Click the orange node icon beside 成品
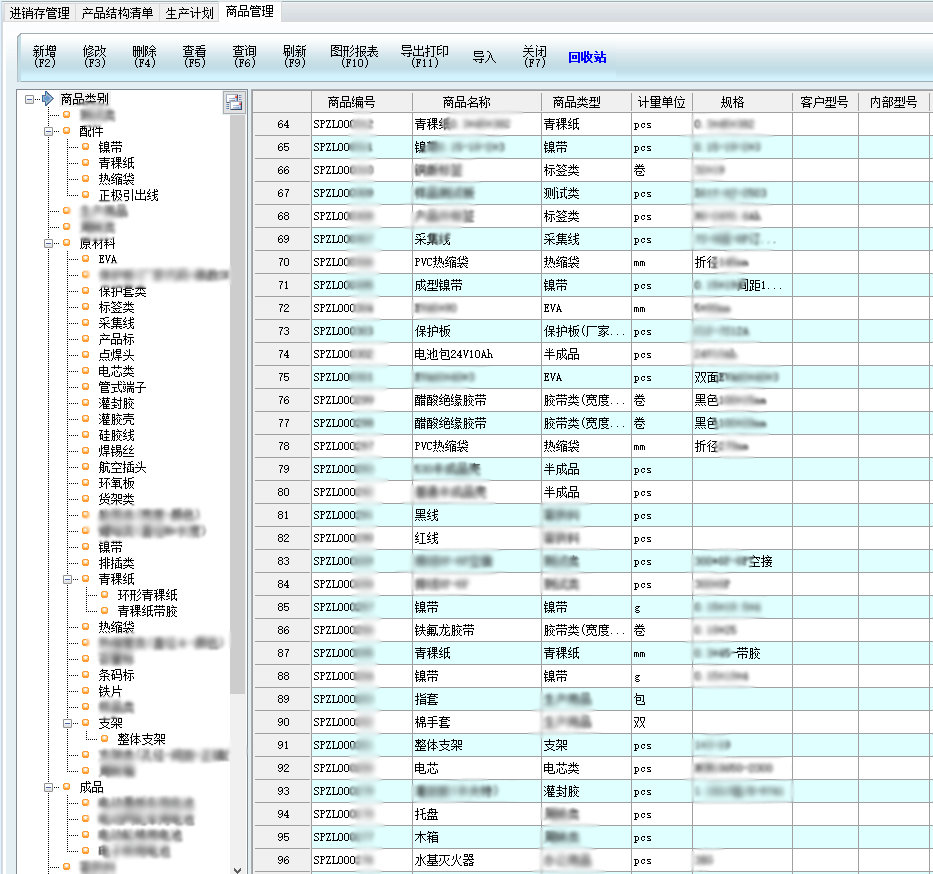The width and height of the screenshot is (933, 874). [x=67, y=787]
